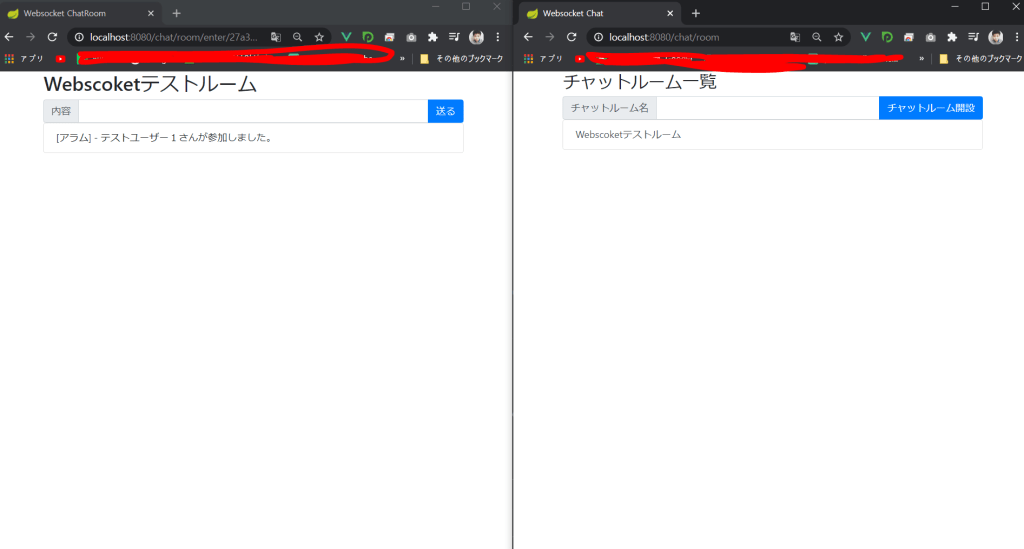Click the camera screenshot extension in left window
The image size is (1024, 549).
pos(410,37)
